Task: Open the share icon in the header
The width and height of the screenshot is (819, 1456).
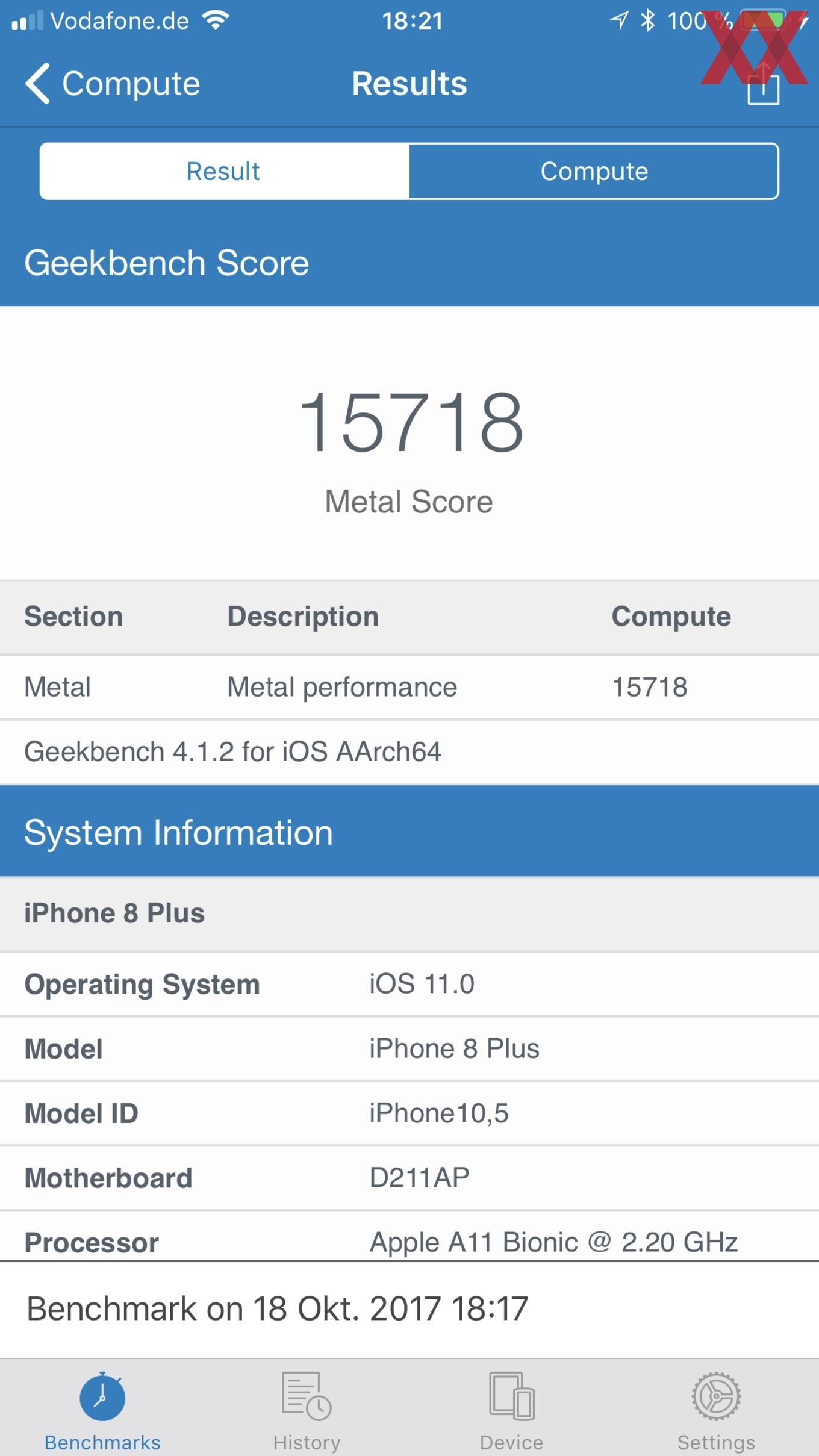Action: (x=763, y=83)
